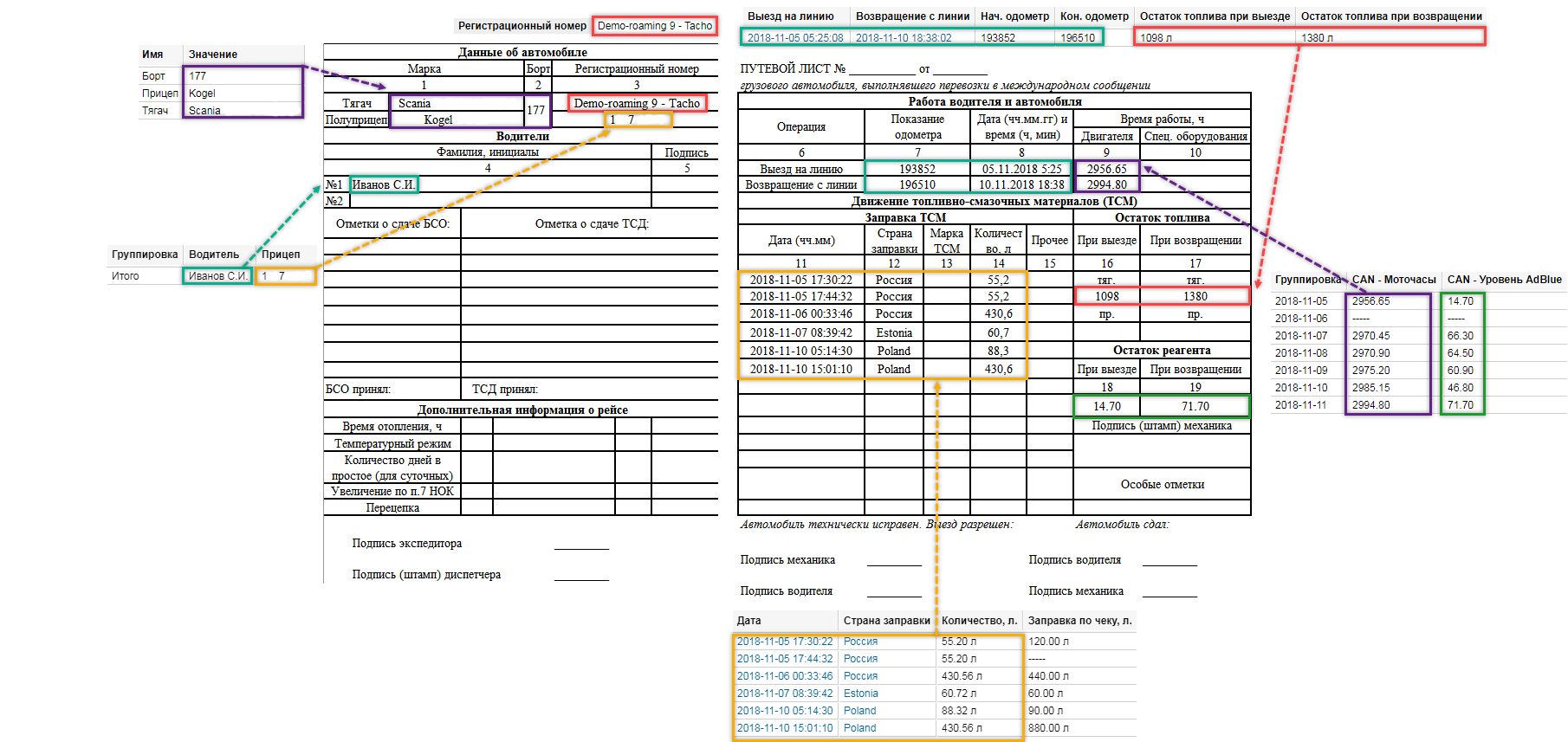Viewport: 1568px width, 742px height.
Task: Click the 'Особые отметки' cell
Action: tap(1163, 484)
